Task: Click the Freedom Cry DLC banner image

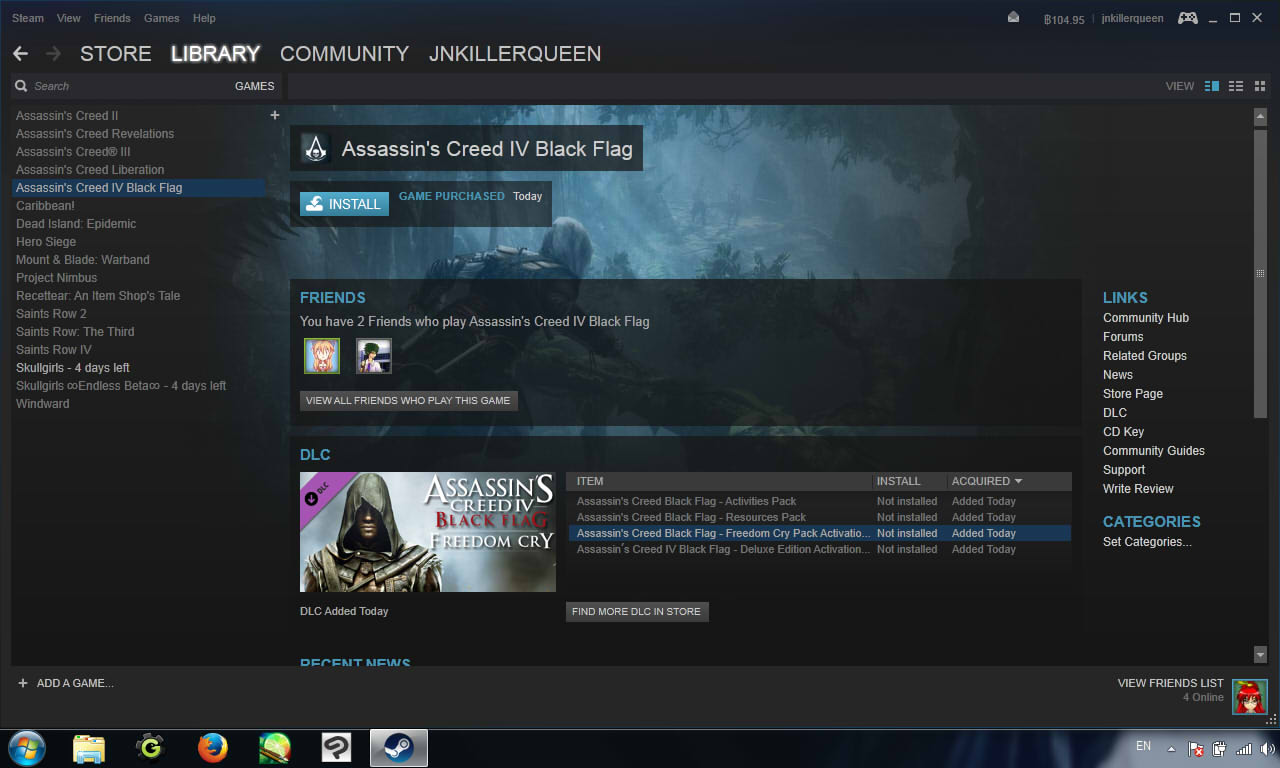Action: pos(428,532)
